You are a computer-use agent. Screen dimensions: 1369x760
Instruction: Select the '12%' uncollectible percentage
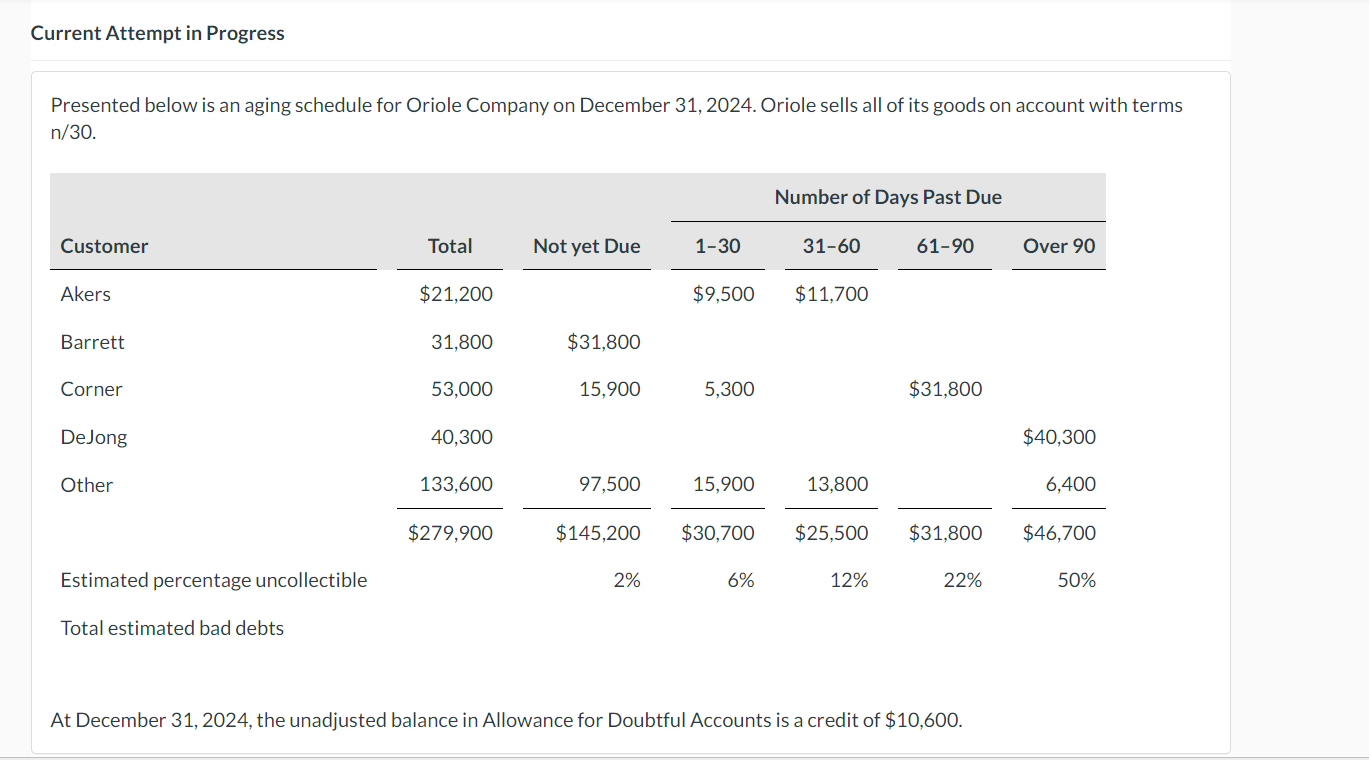(850, 580)
